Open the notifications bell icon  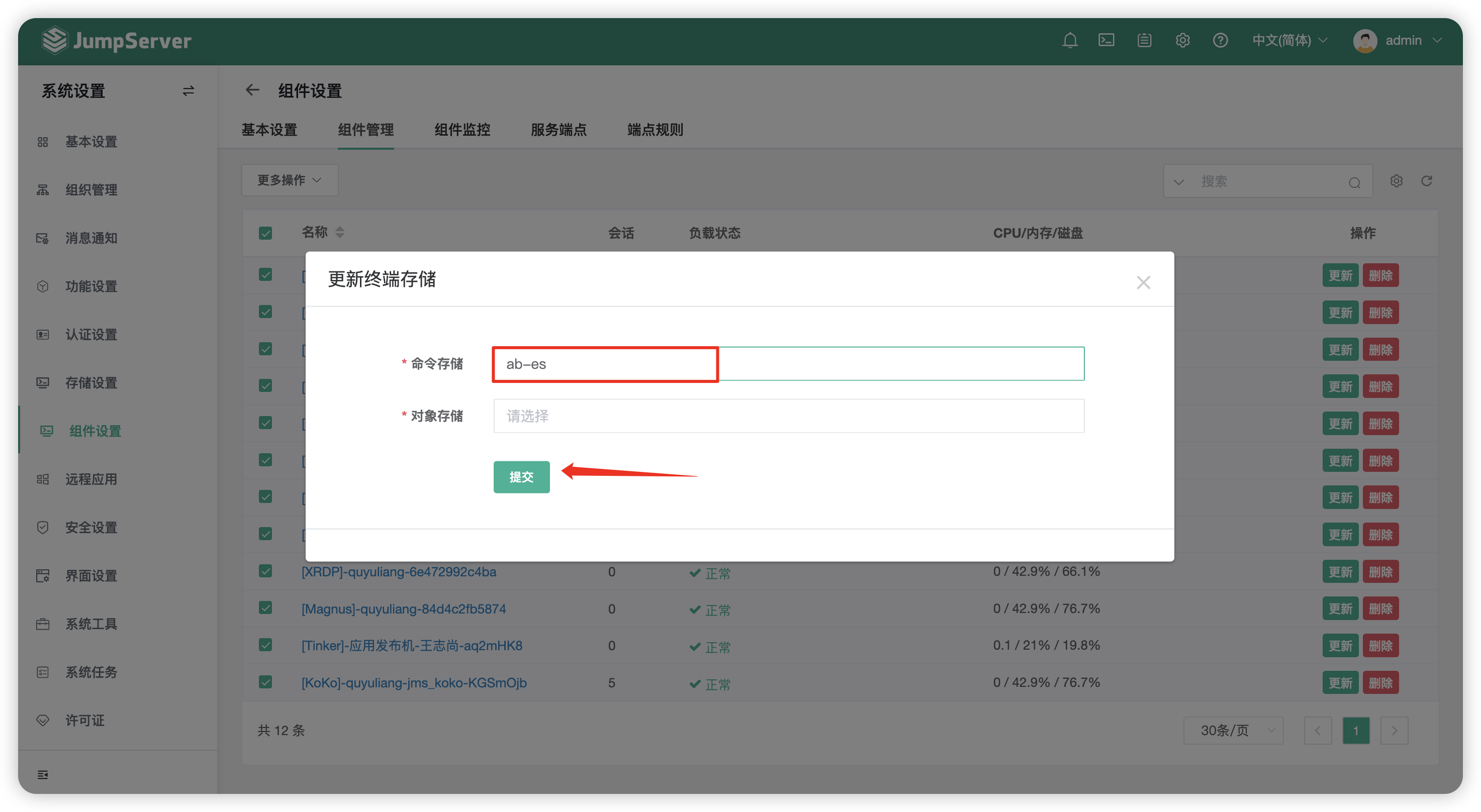[1069, 40]
